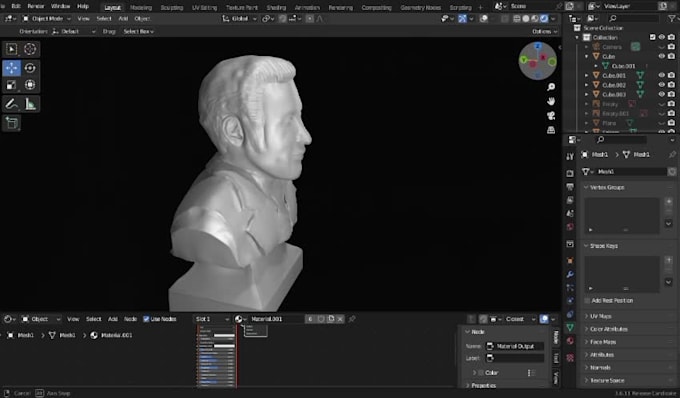Viewport: 680px width, 398px height.
Task: Select the Select Box tool in the toolbar
Action: point(12,49)
